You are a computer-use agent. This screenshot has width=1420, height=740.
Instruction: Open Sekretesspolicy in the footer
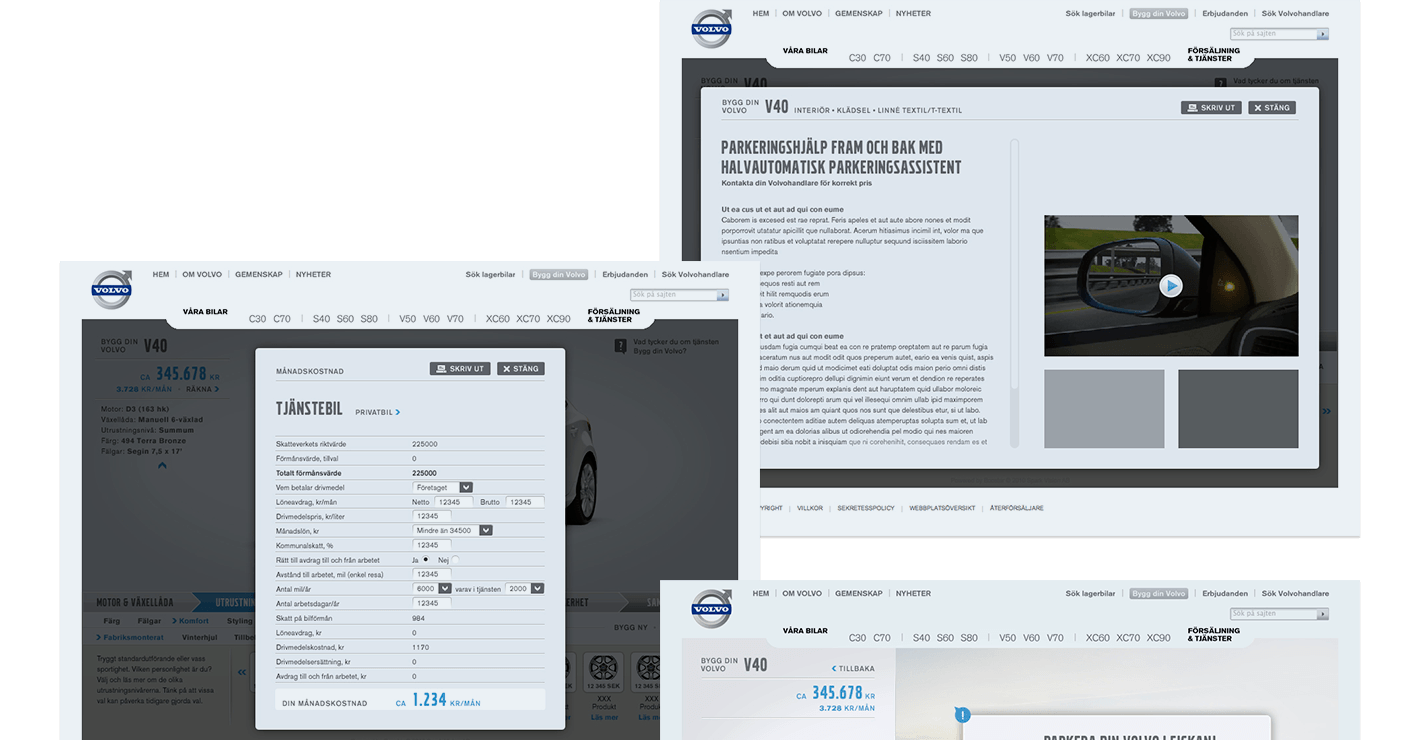click(x=866, y=508)
